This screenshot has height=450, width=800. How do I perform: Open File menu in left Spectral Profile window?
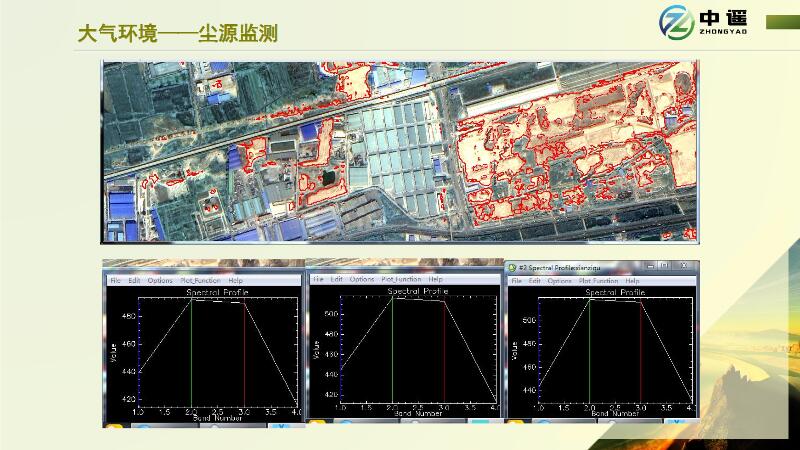(115, 281)
